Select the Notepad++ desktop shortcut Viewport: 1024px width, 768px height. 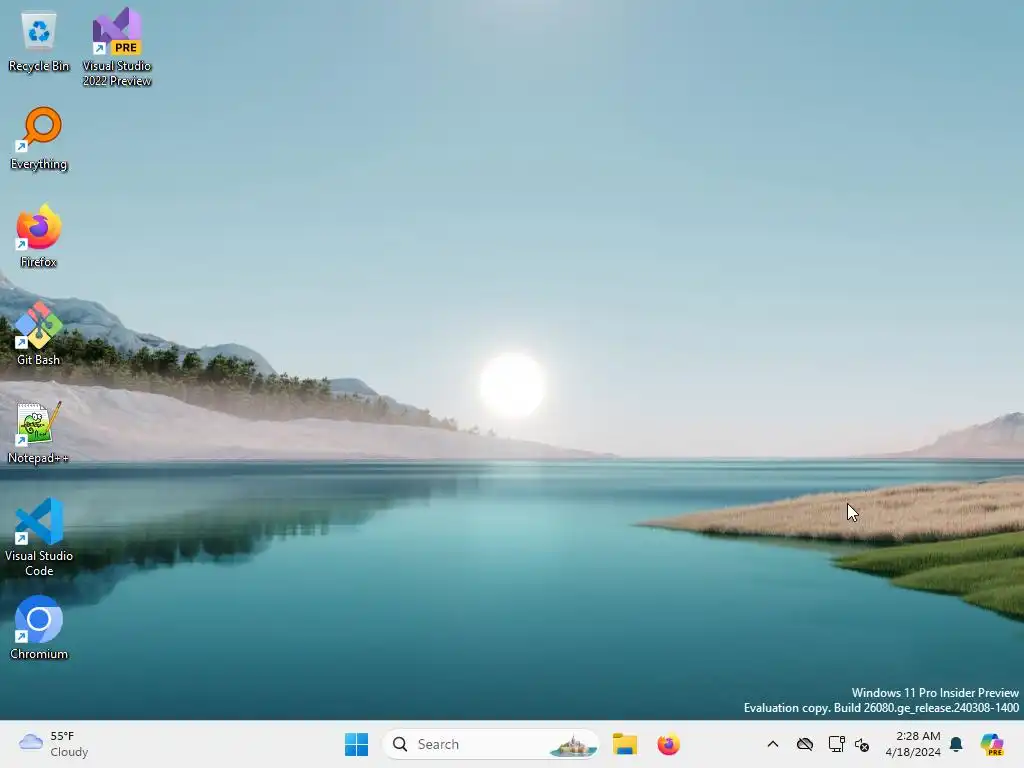coord(39,432)
